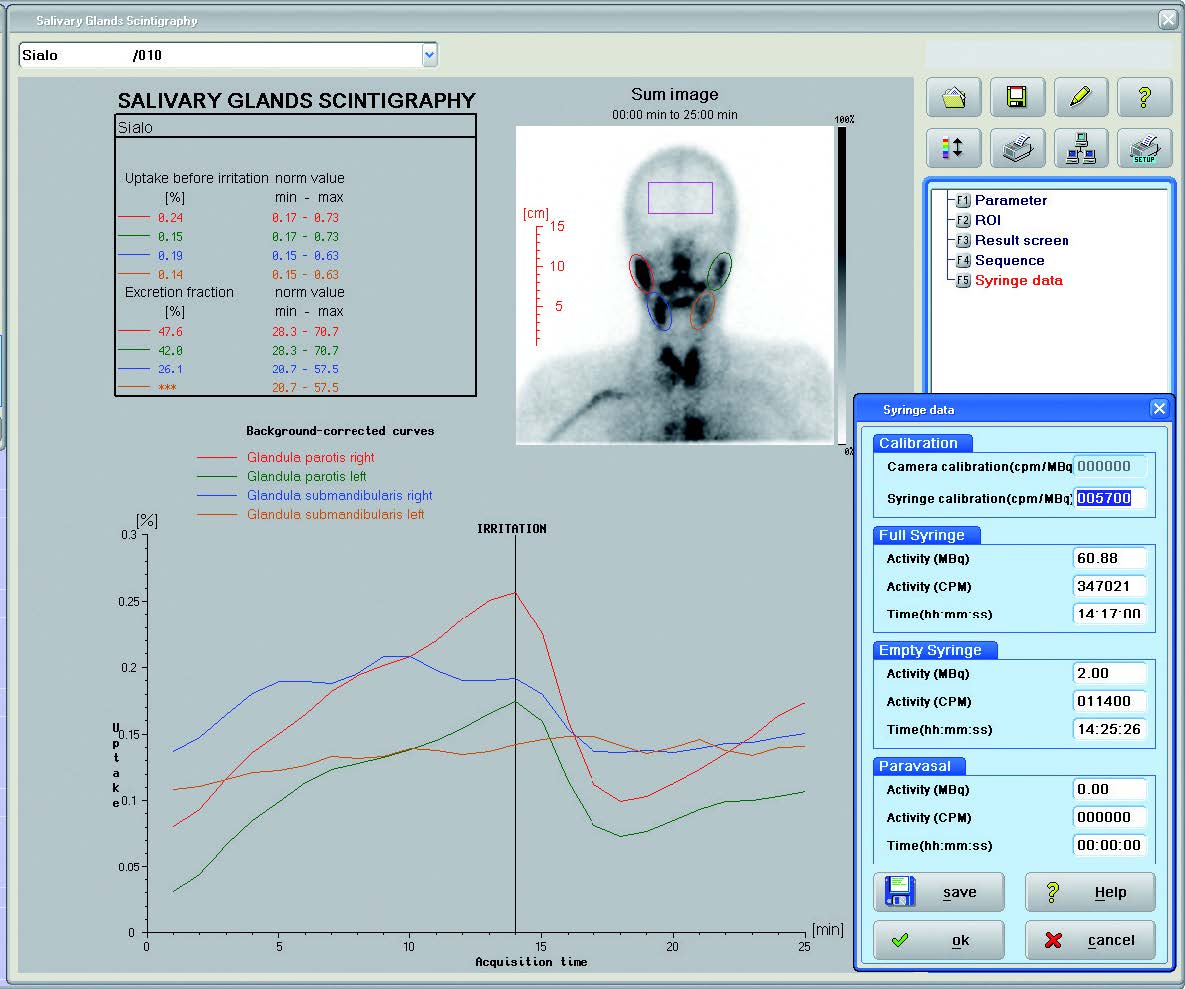Expand the Sialo patient study dropdown
1185x989 pixels.
pyautogui.click(x=429, y=55)
